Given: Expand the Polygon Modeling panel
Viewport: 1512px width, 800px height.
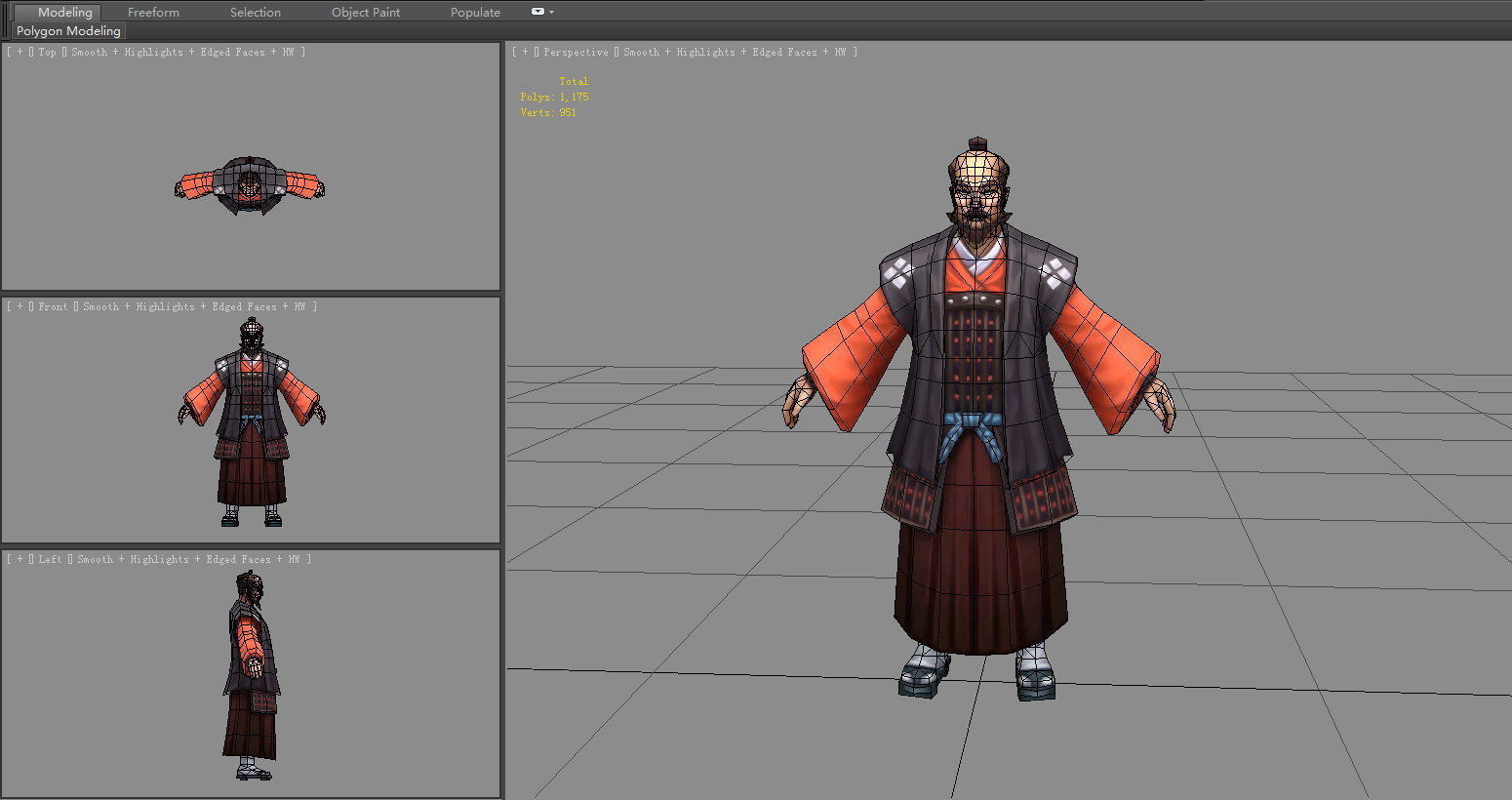Looking at the screenshot, I should click(x=68, y=30).
